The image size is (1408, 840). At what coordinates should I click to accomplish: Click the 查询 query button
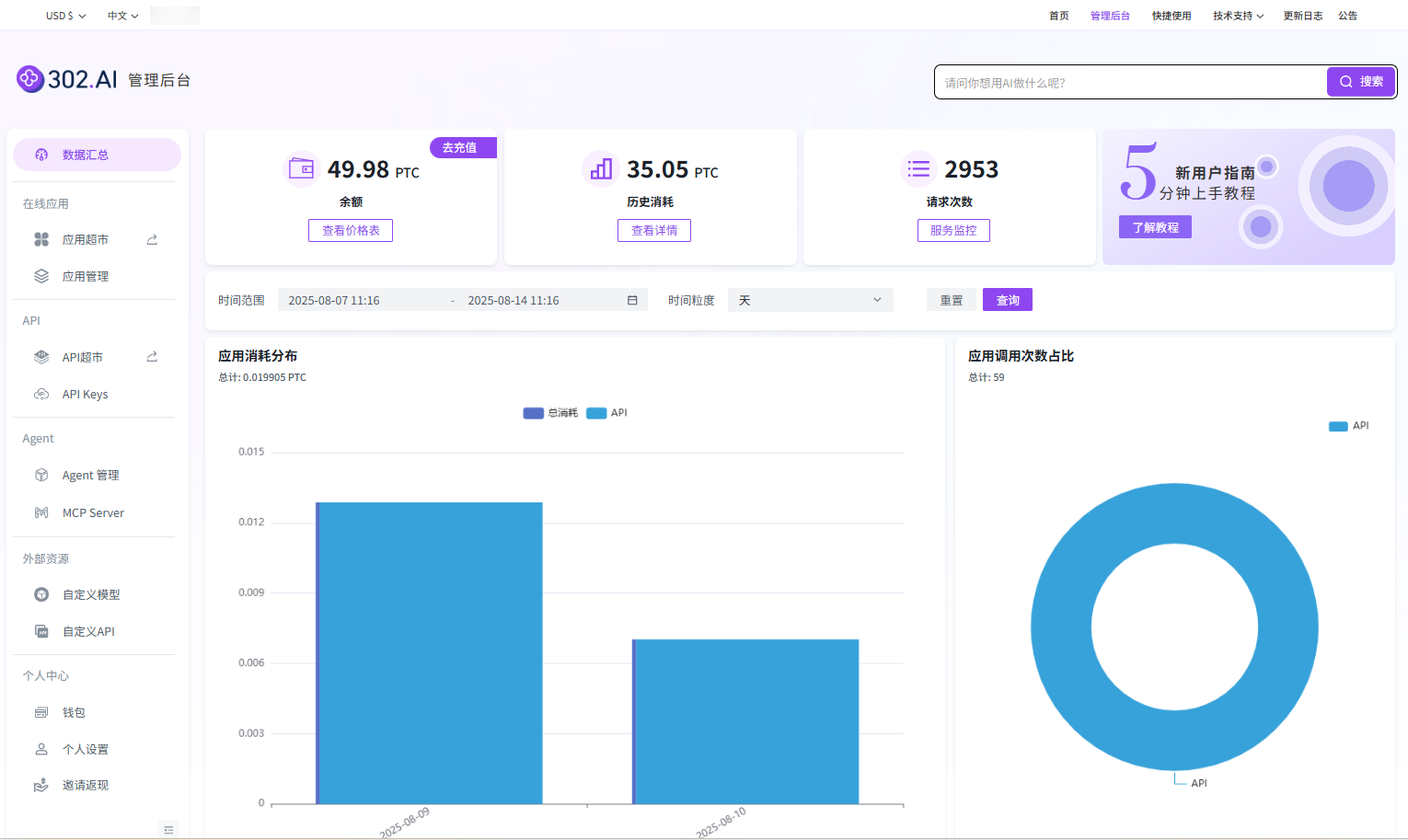[x=1008, y=300]
